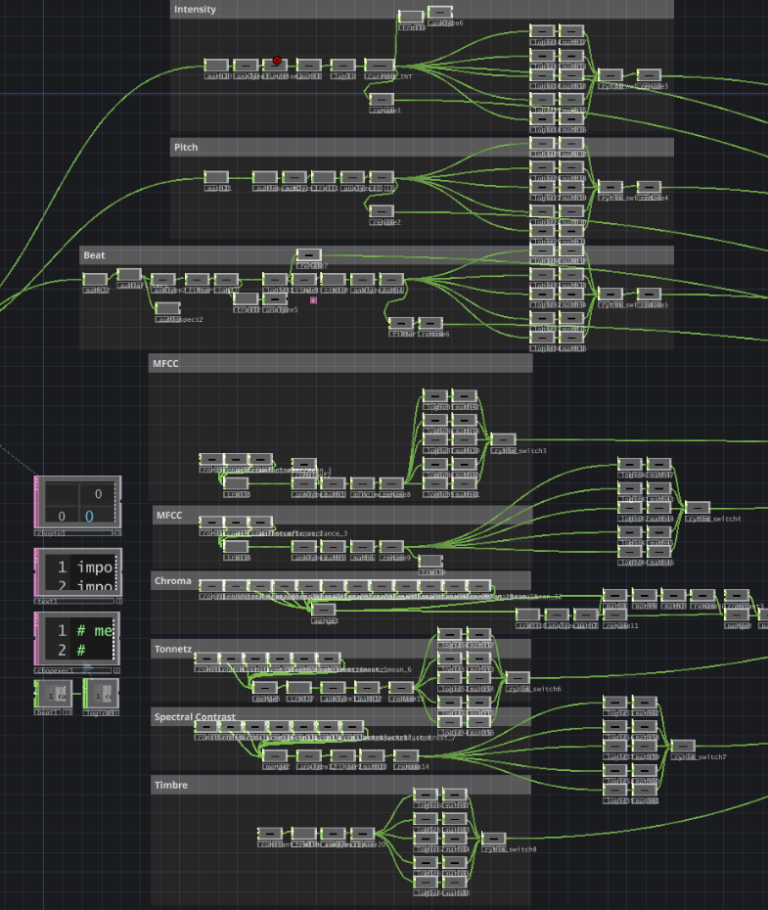Select switch3 node in upper MFCC group
768x910 pixels.
click(x=504, y=440)
